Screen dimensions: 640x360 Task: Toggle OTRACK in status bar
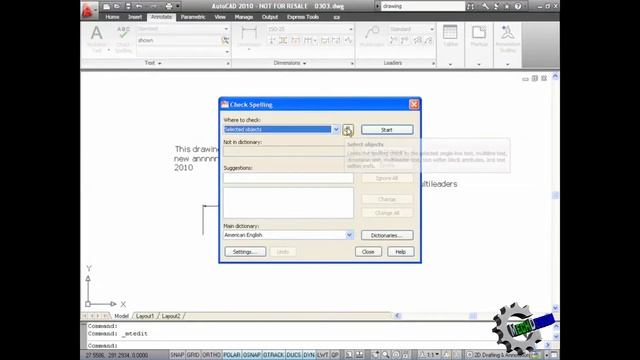(273, 355)
